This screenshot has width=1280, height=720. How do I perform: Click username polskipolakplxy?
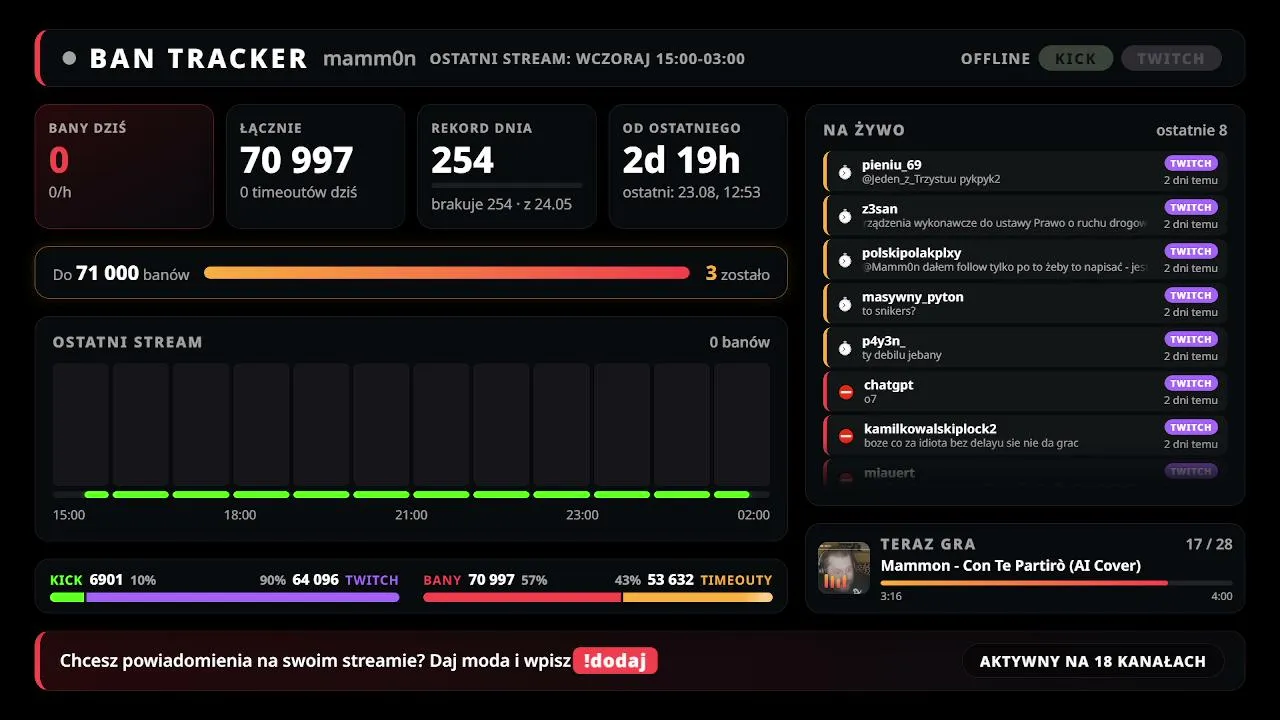(911, 253)
